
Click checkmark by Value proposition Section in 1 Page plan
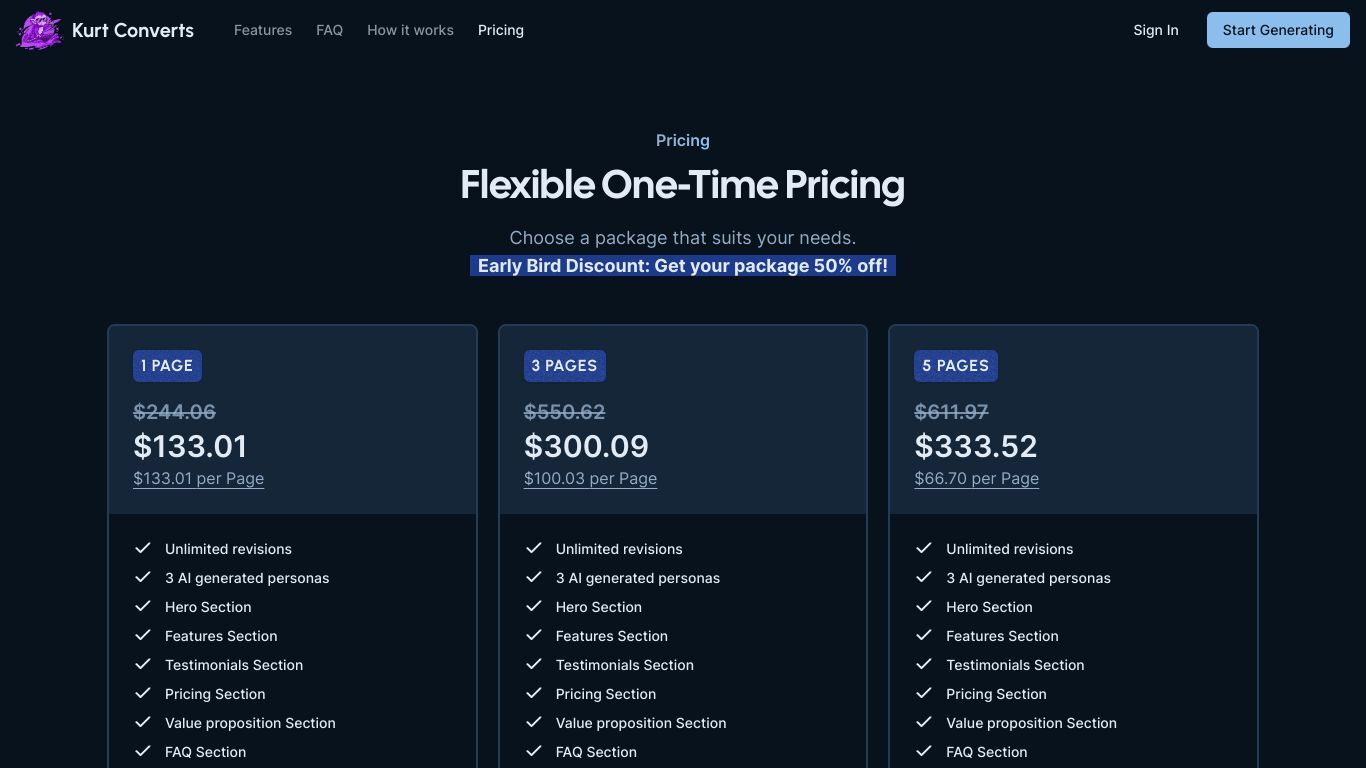pos(143,722)
